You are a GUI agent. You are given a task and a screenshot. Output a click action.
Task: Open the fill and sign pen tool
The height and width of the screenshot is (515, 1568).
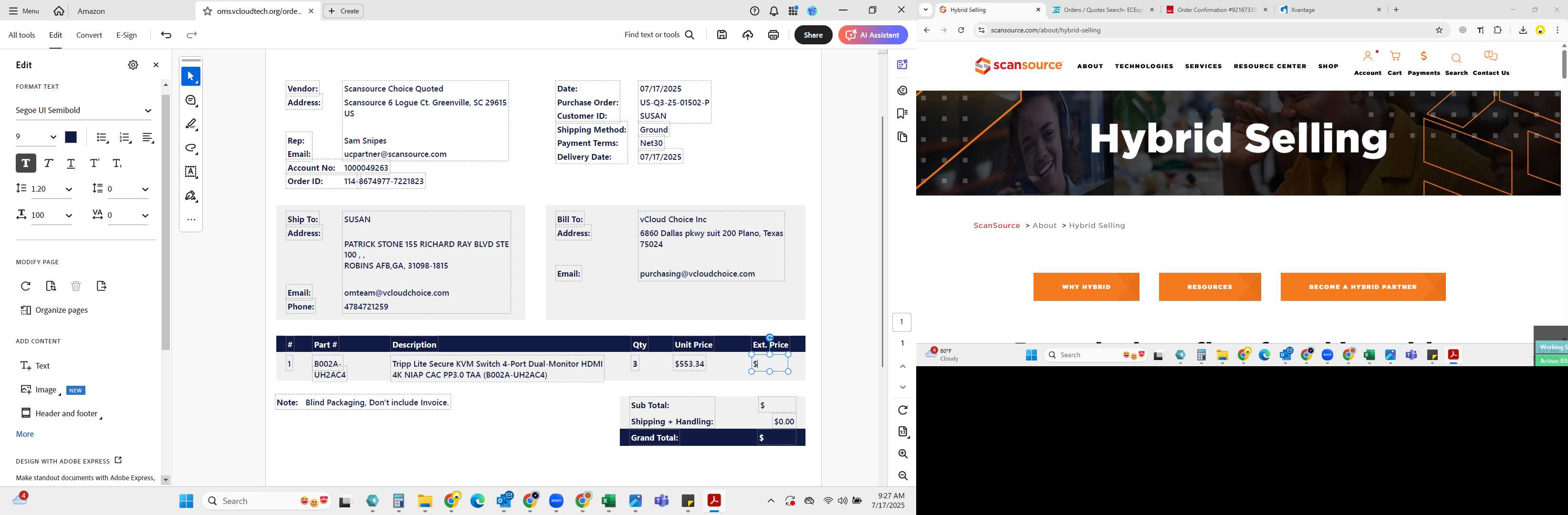191,196
